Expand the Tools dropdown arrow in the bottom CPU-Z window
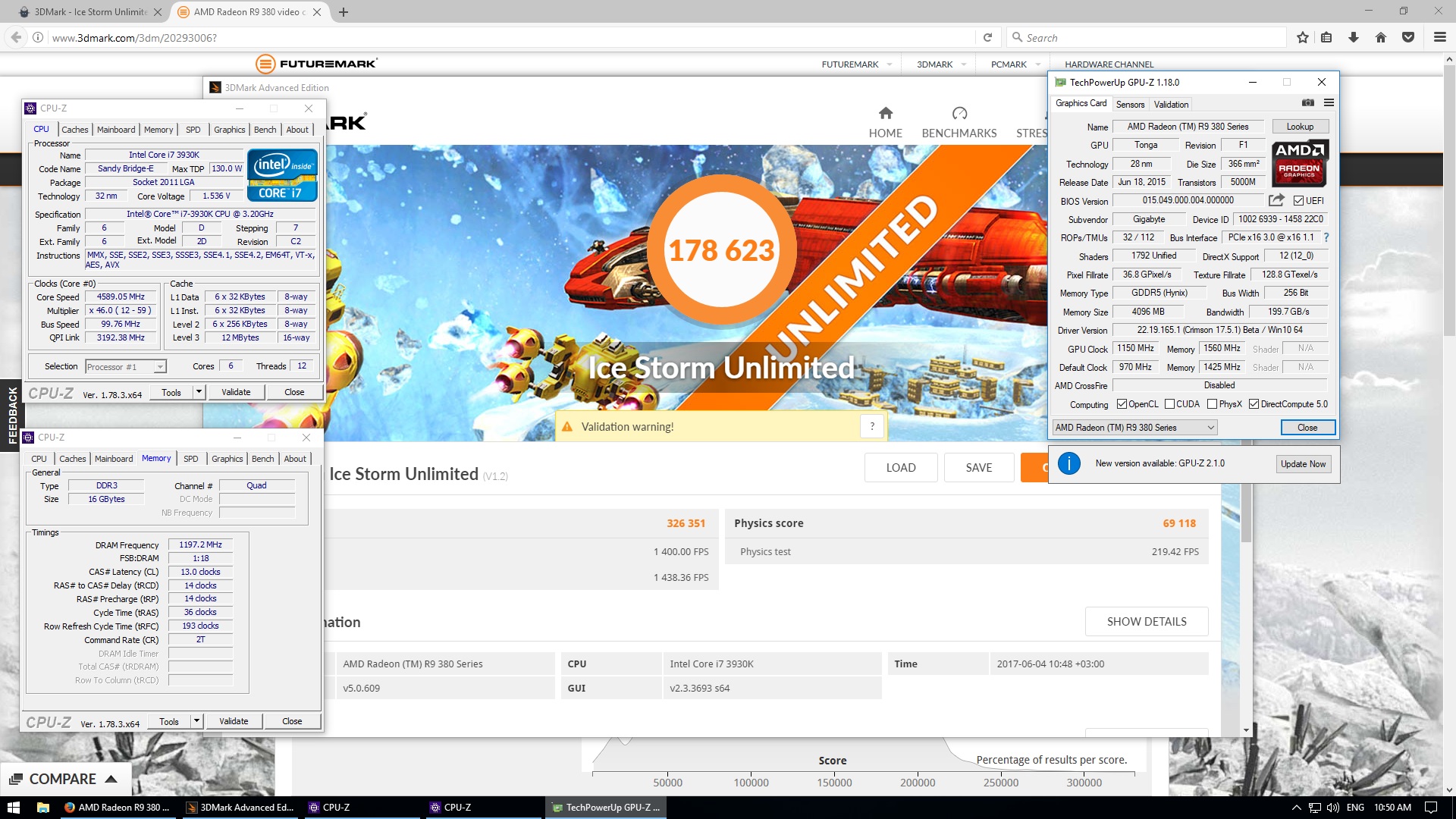Image resolution: width=1456 pixels, height=819 pixels. tap(196, 721)
